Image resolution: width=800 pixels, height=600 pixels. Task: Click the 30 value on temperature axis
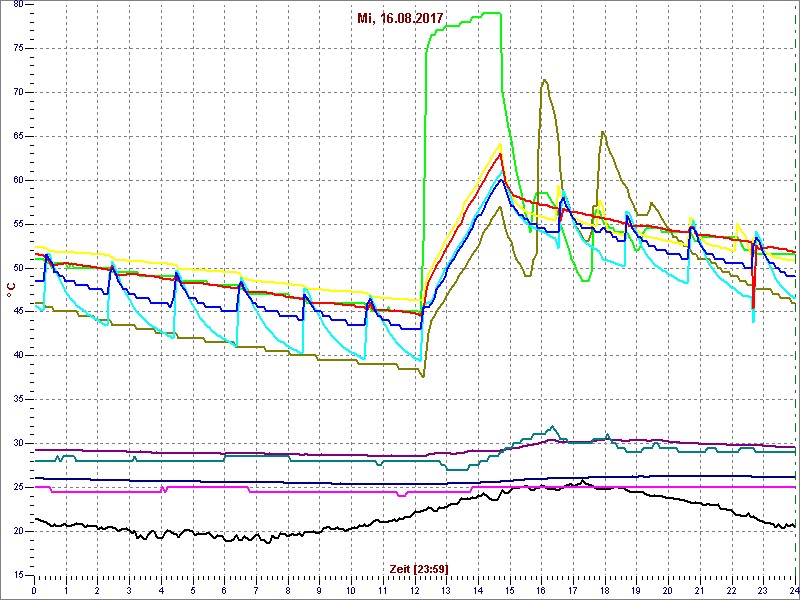click(x=17, y=443)
